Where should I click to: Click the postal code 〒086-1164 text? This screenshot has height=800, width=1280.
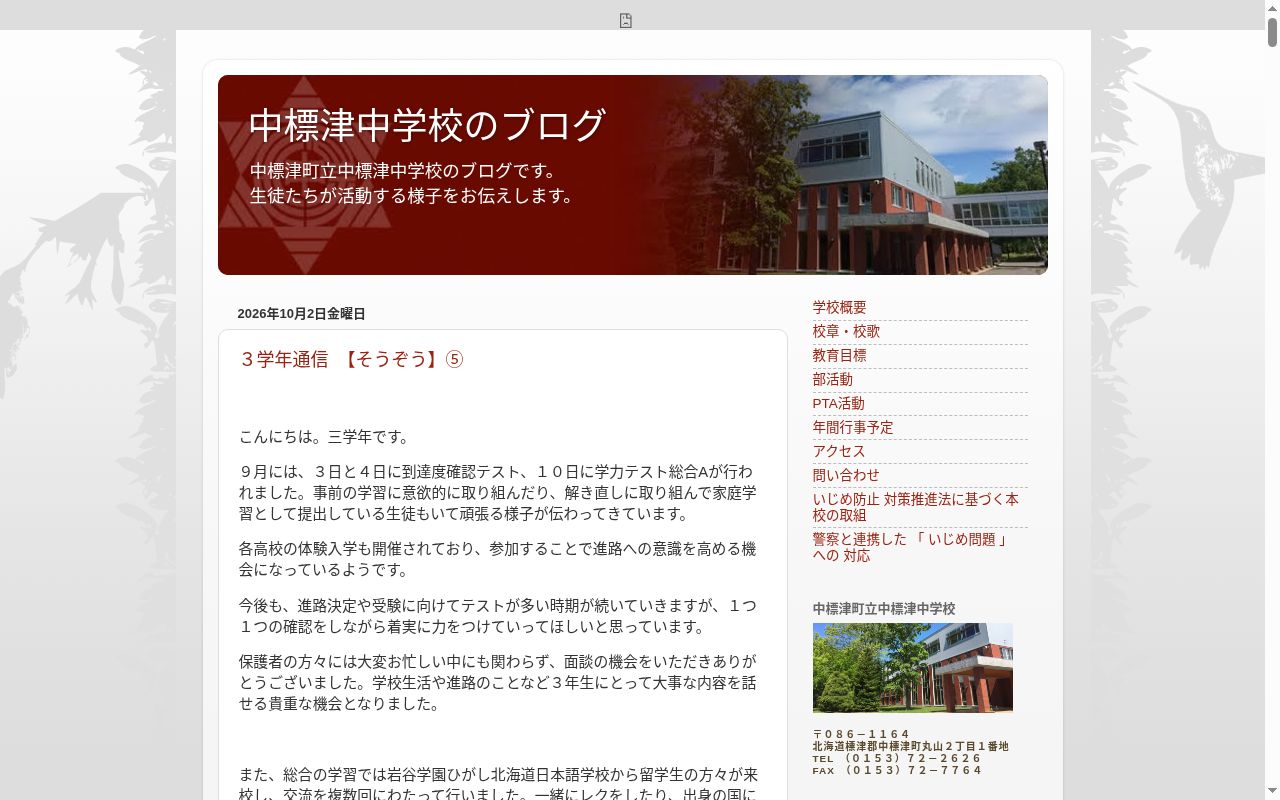(861, 734)
